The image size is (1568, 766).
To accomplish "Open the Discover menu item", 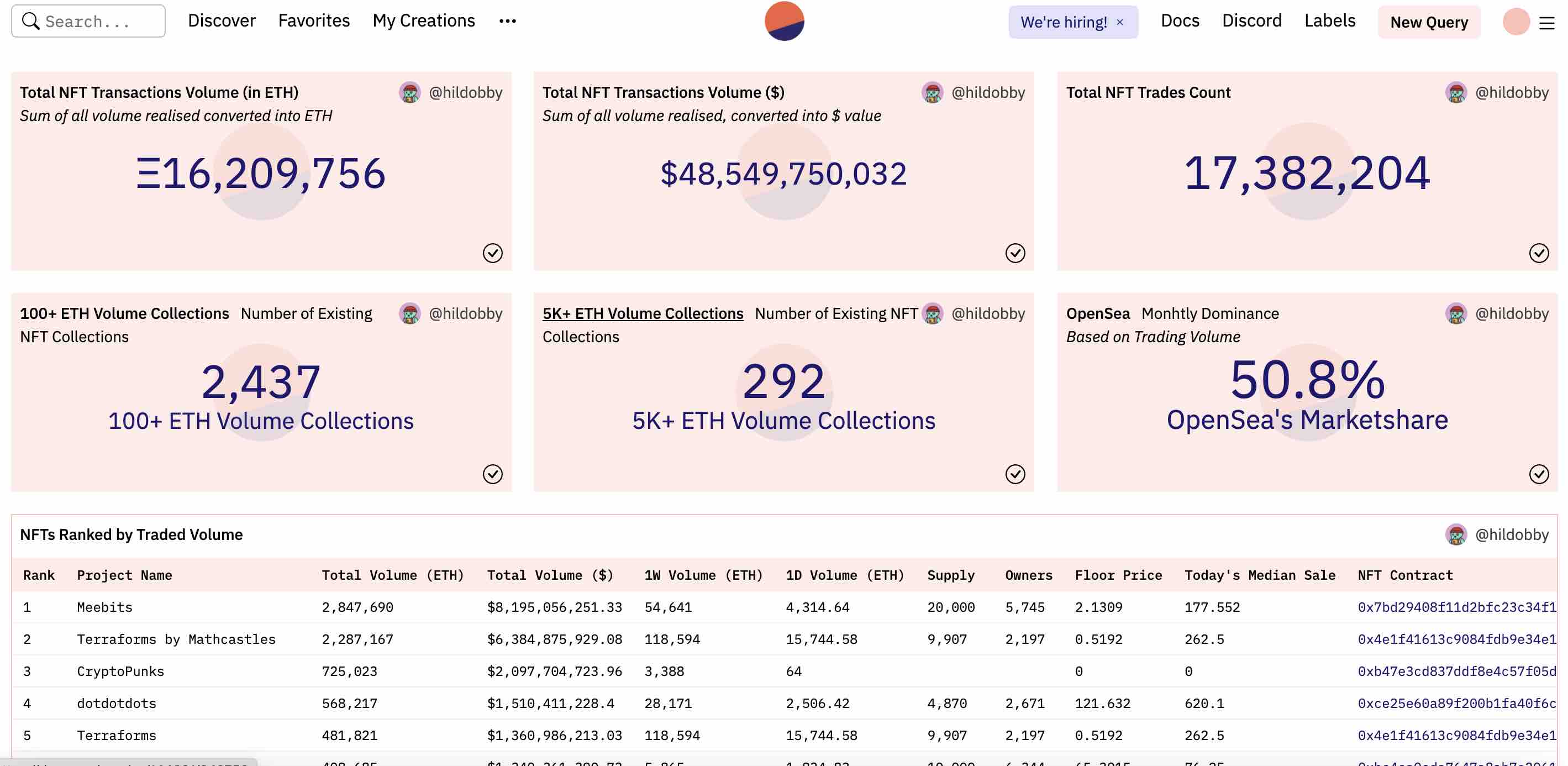I will (x=222, y=20).
